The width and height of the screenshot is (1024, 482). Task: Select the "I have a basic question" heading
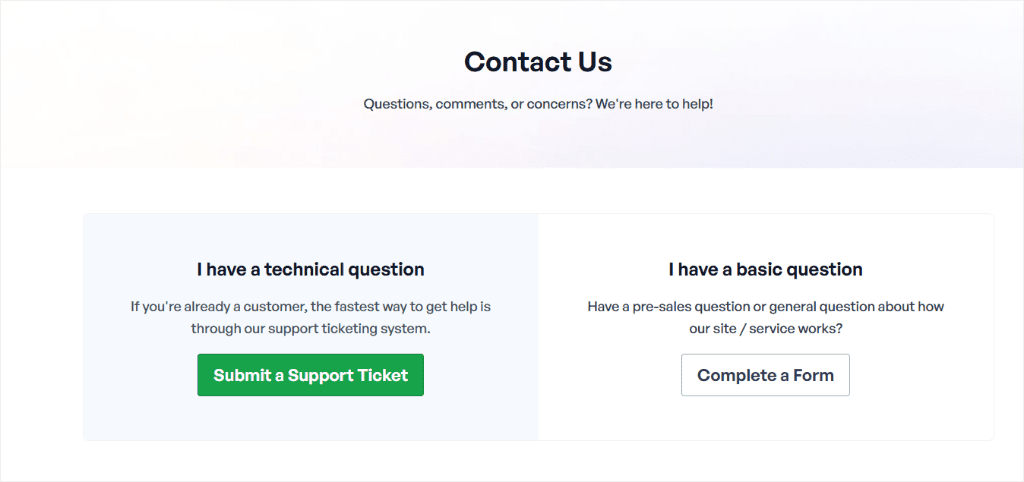coord(765,269)
